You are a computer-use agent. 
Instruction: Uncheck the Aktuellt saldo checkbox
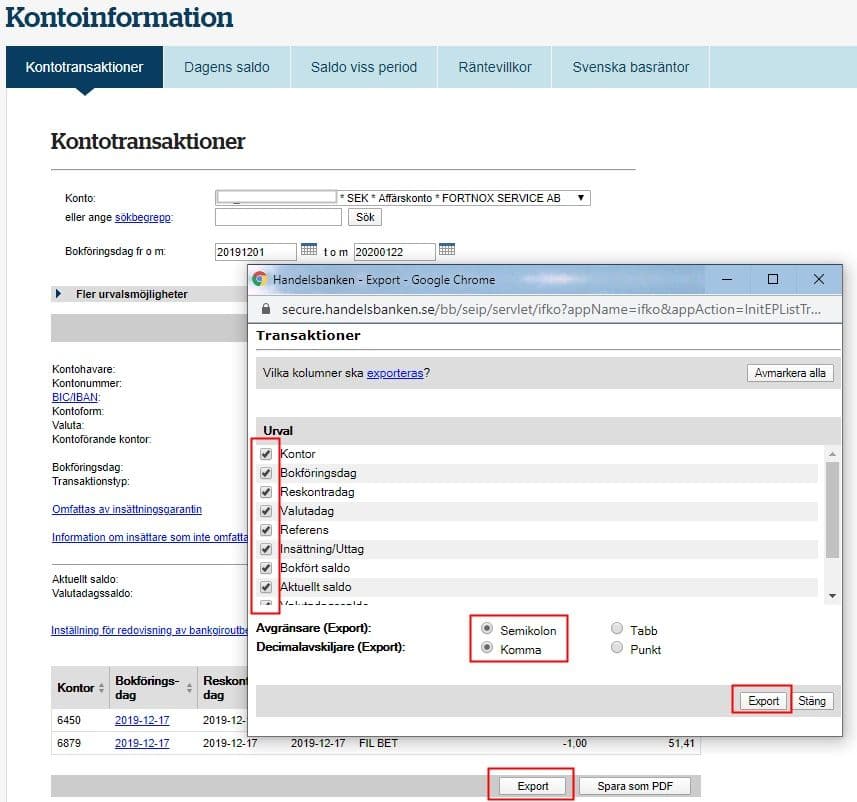point(266,587)
